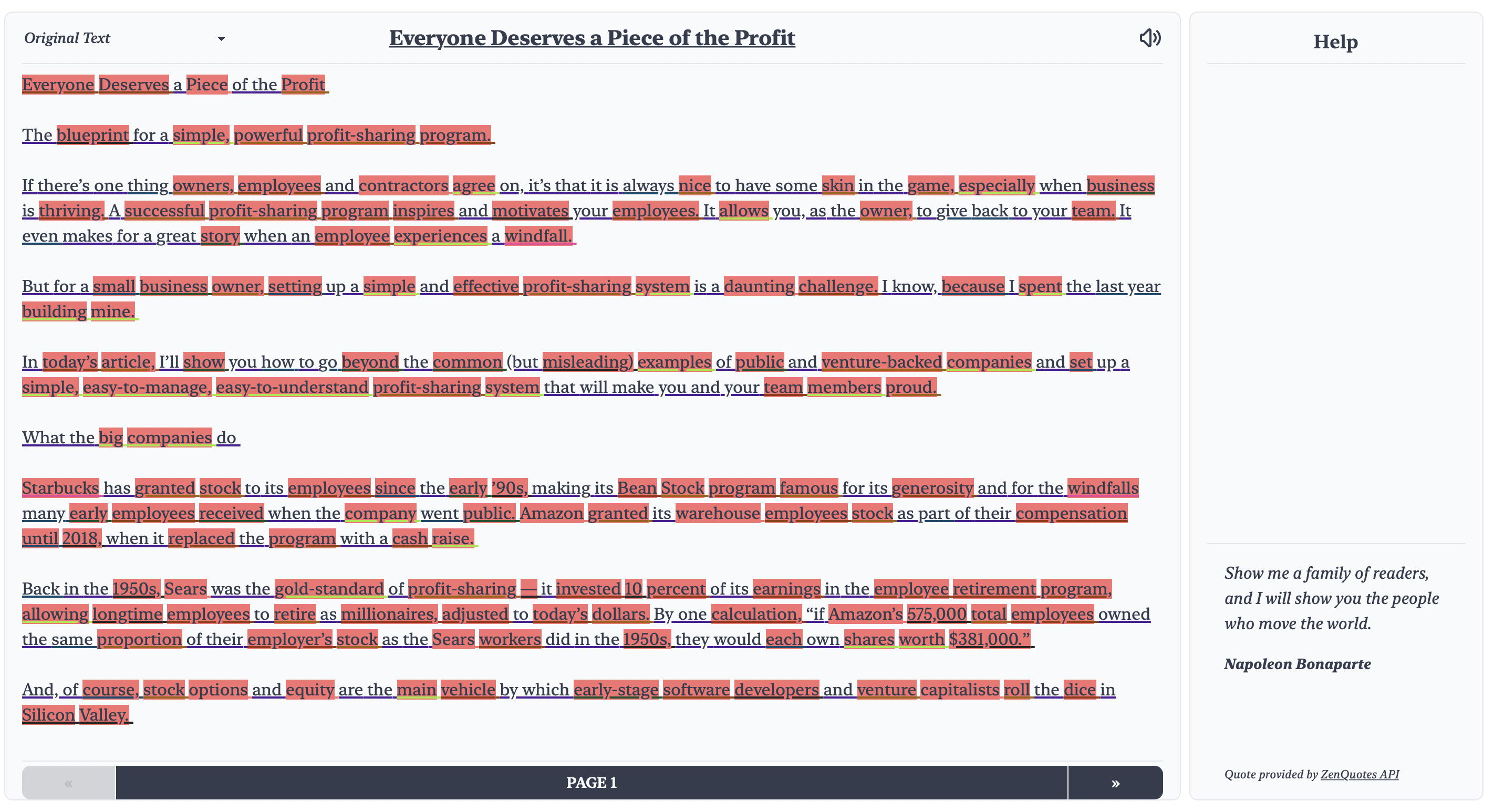Click the article title heading
The height and width of the screenshot is (812, 1494).
click(x=592, y=38)
